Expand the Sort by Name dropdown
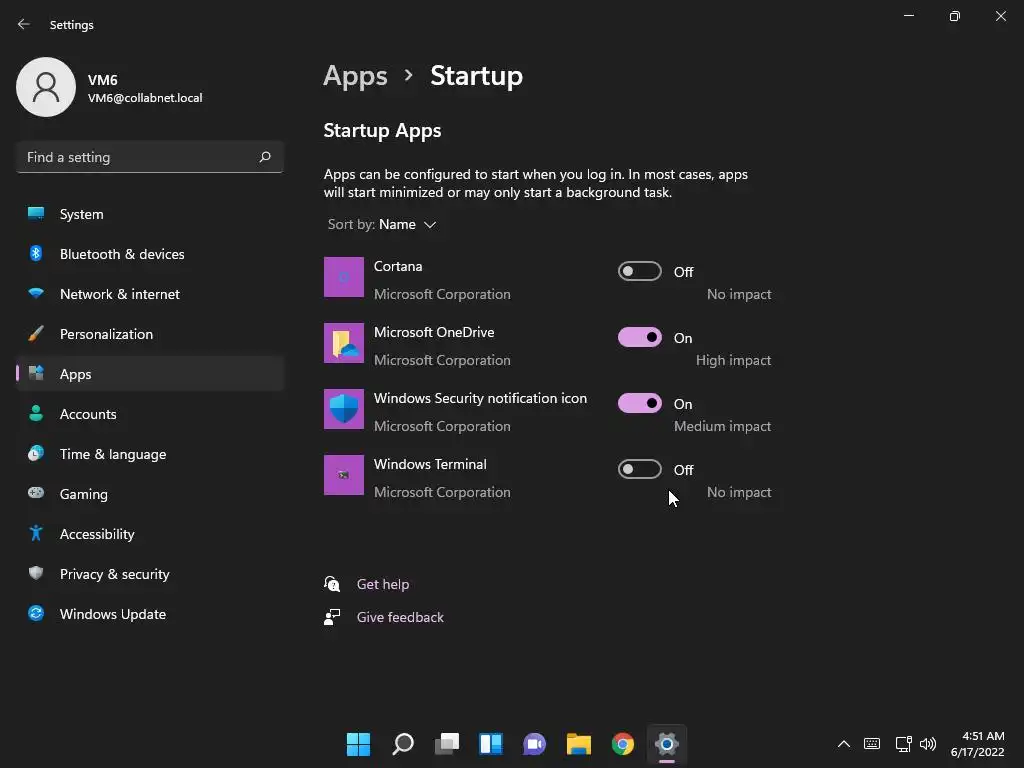This screenshot has width=1024, height=768. click(382, 224)
